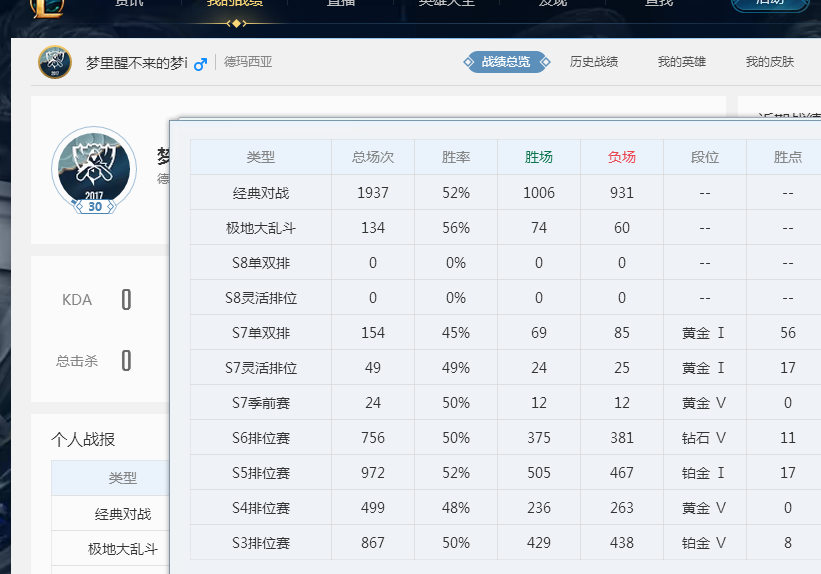Click the 总击杀 label in left panel
Screen dimensions: 821x574
tap(77, 361)
